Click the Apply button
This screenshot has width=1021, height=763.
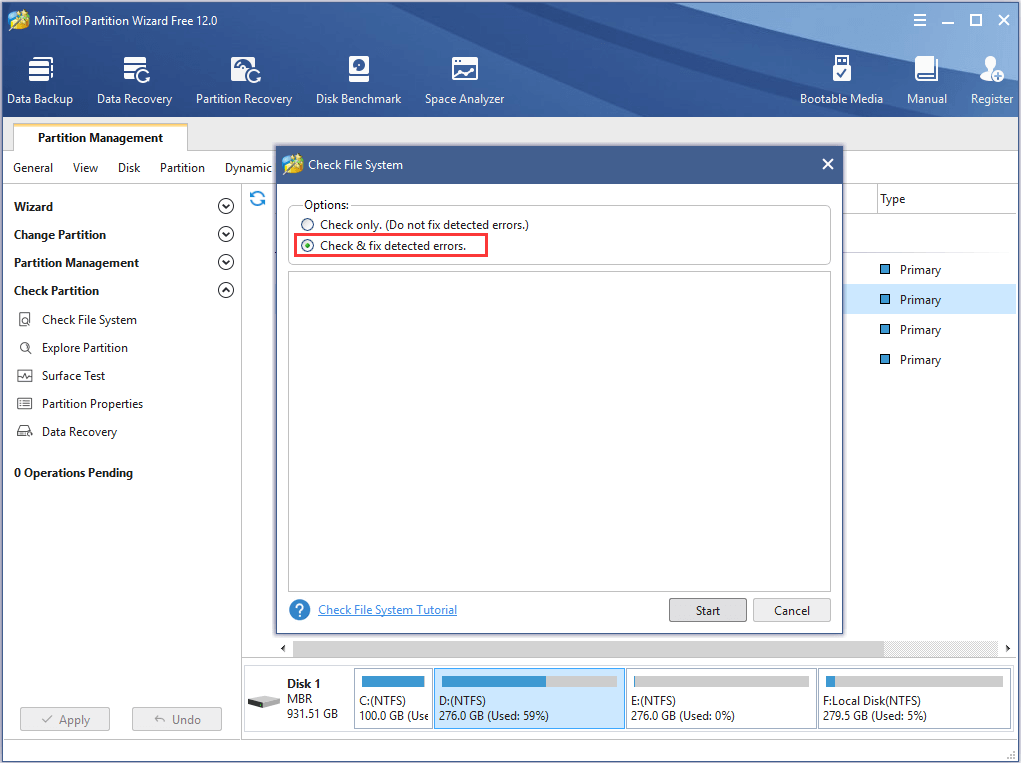pos(65,719)
